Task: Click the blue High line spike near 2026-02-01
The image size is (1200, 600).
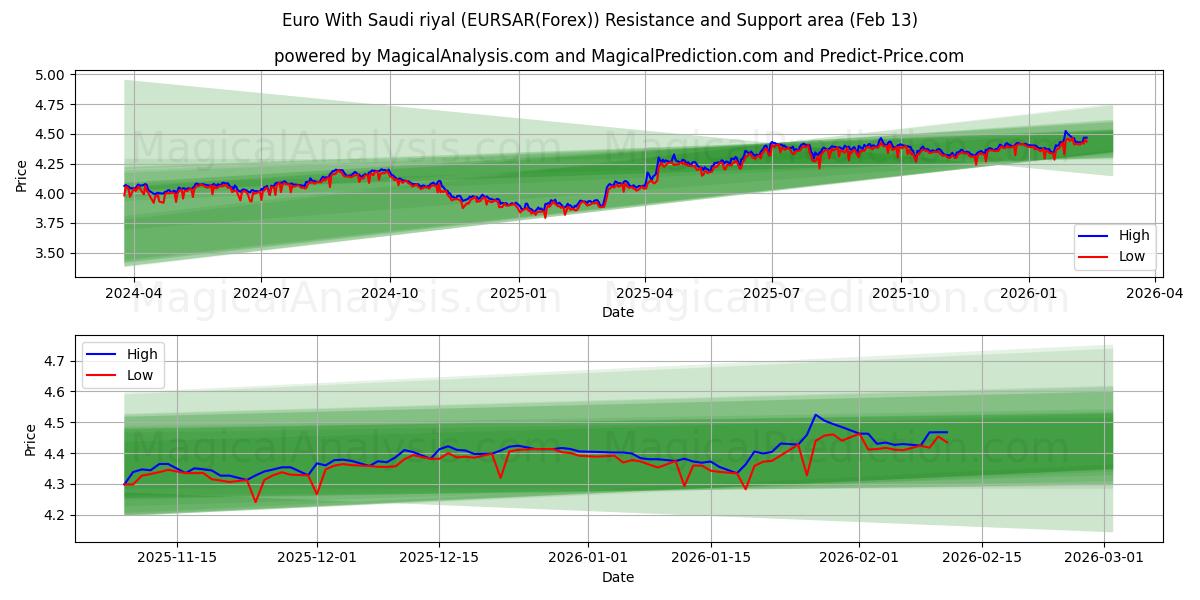Action: (x=817, y=414)
